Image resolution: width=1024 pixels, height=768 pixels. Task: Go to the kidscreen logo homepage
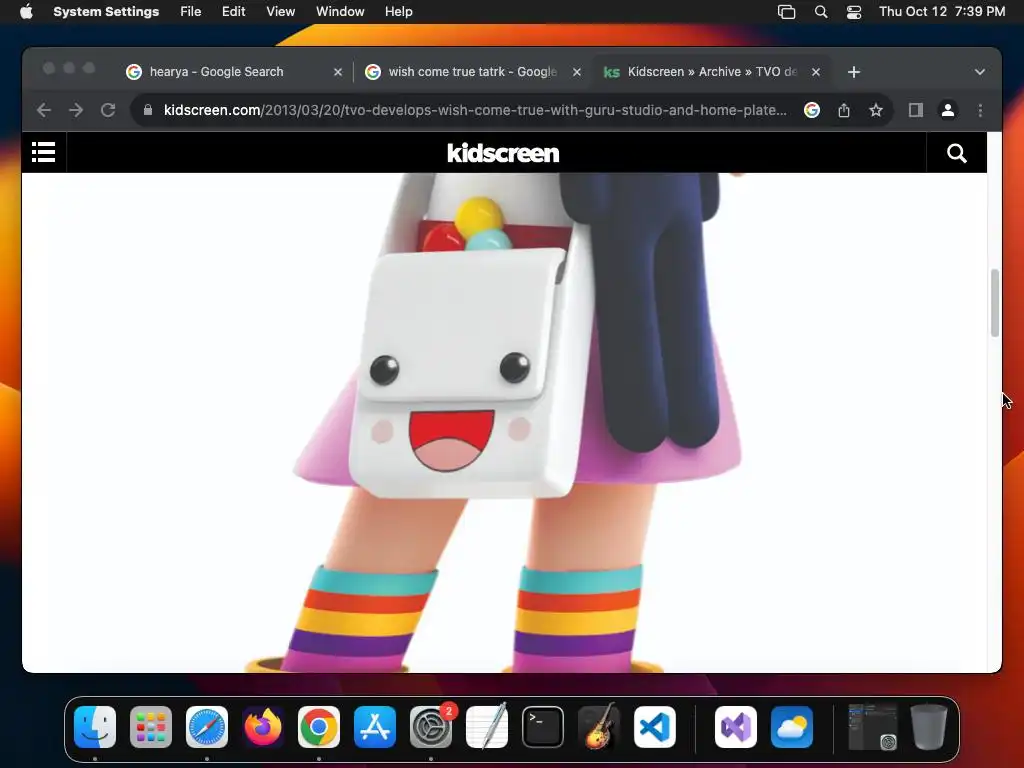[x=503, y=153]
